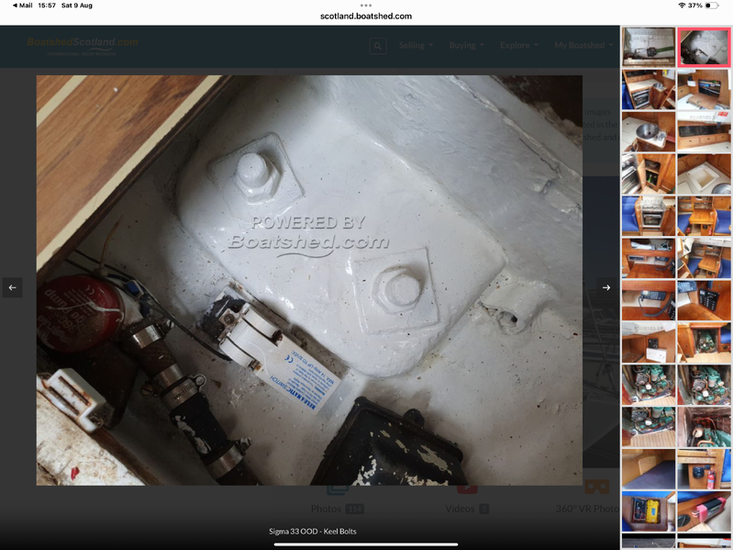The width and height of the screenshot is (733, 550).
Task: Expand the Buying dropdown menu
Action: tap(467, 46)
